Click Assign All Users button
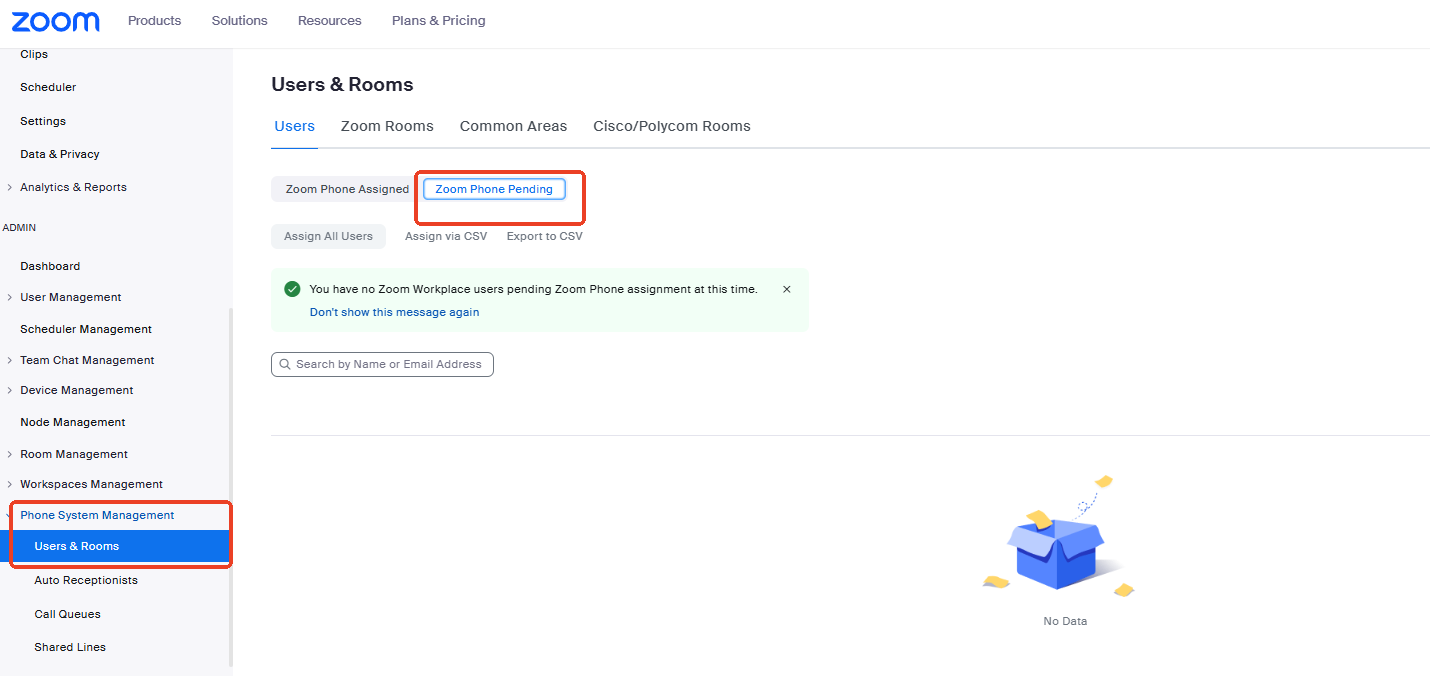1430x676 pixels. (328, 237)
